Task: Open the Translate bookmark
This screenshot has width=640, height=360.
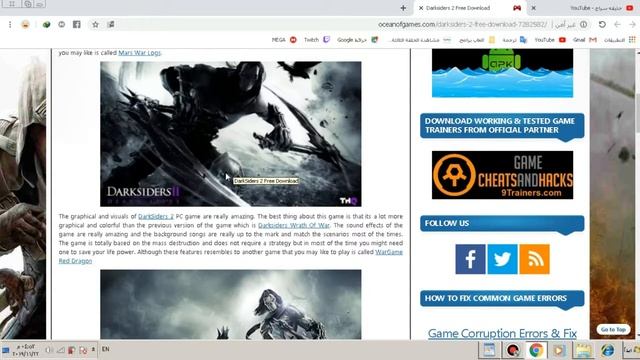Action: coord(515,40)
